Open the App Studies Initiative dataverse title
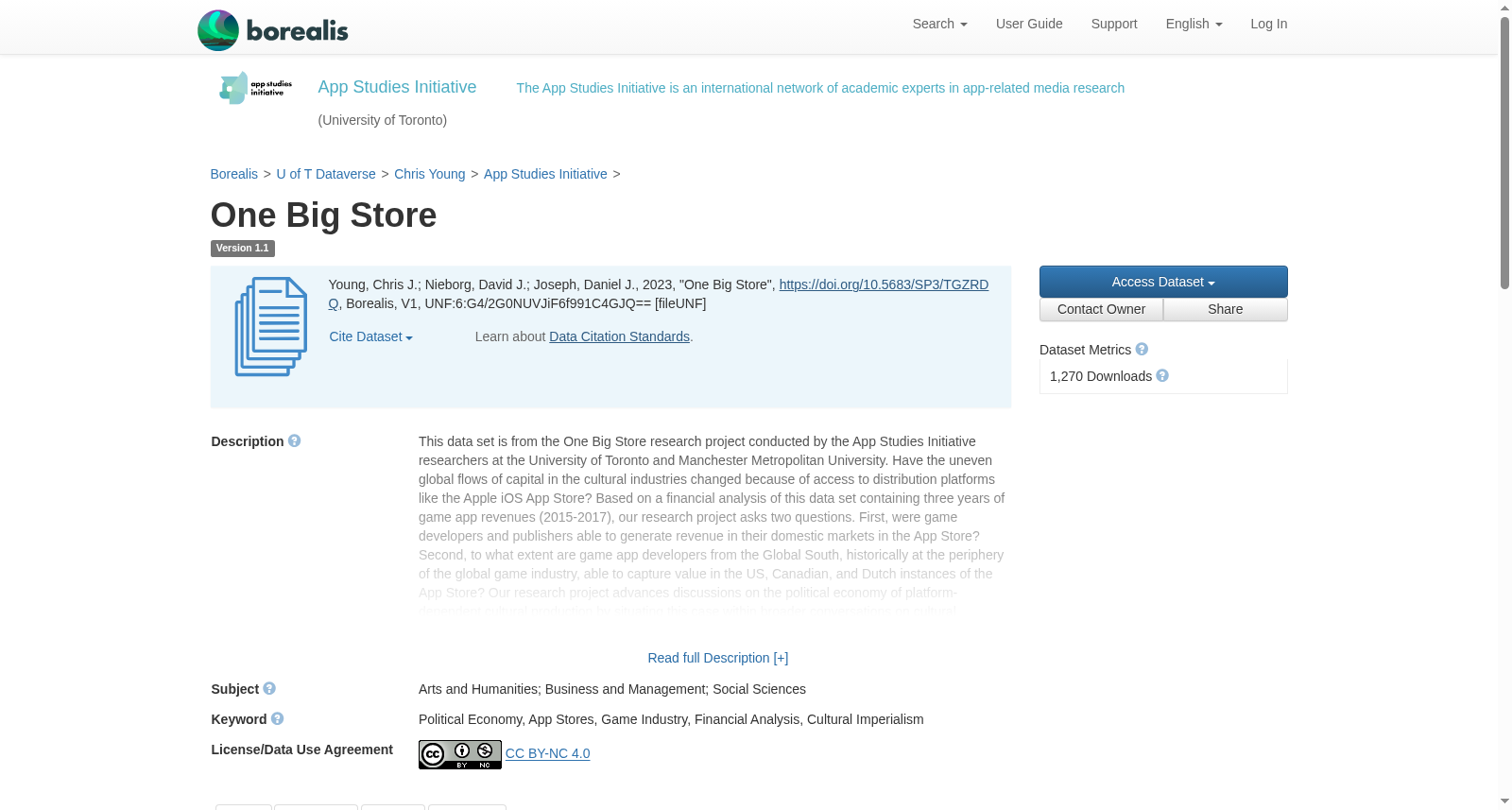This screenshot has height=810, width=1512. click(397, 87)
